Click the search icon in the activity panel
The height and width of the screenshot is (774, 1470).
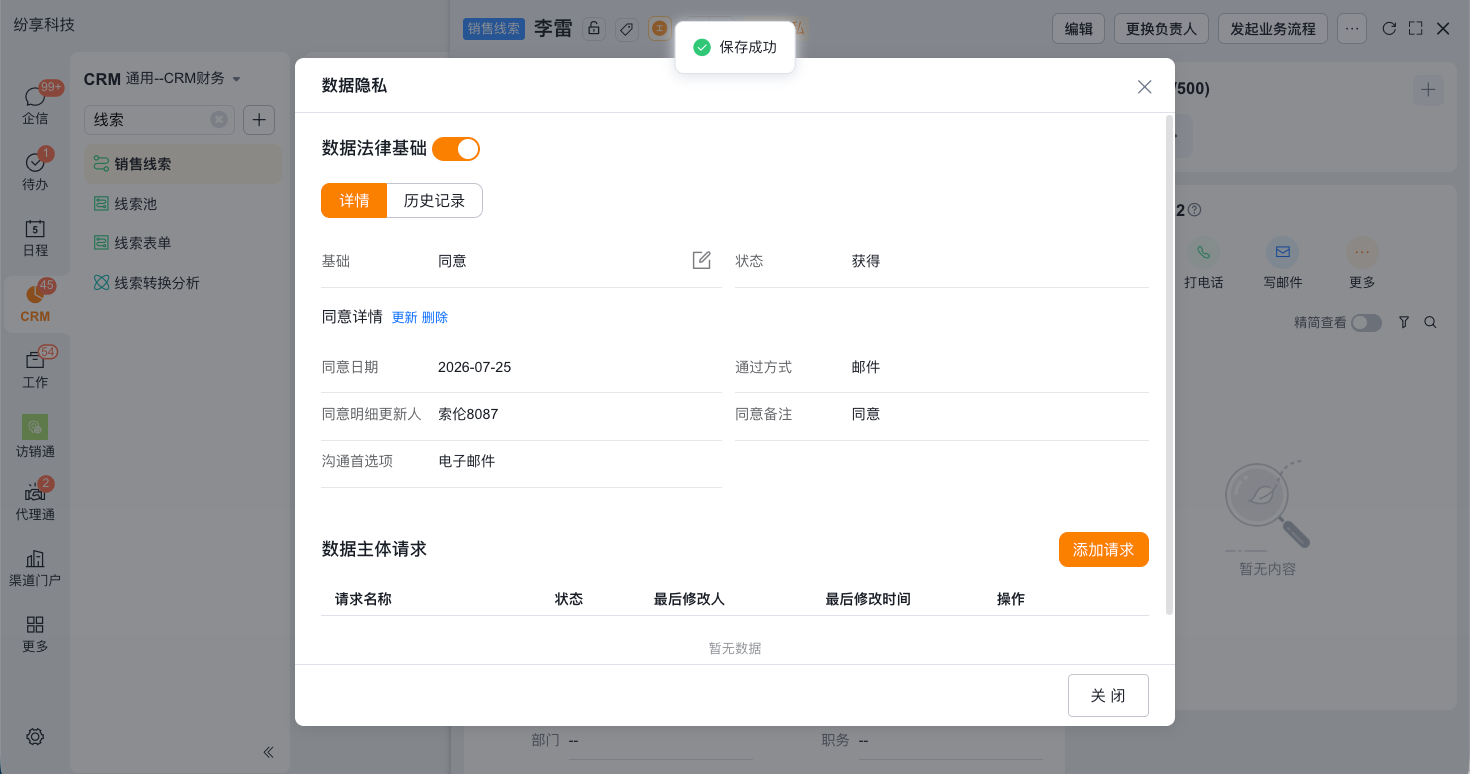tap(1431, 322)
